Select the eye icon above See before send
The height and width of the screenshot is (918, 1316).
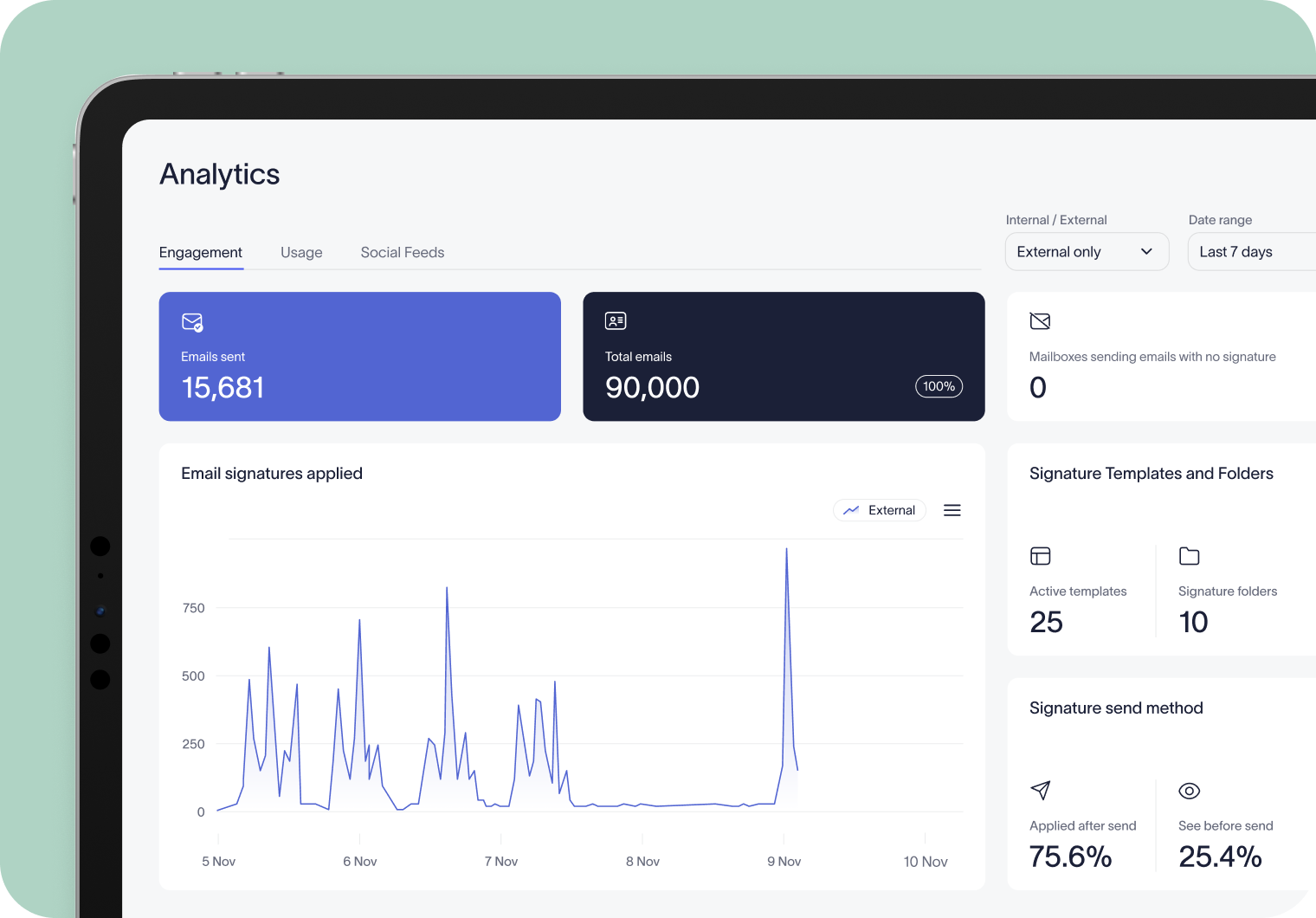click(x=1190, y=791)
